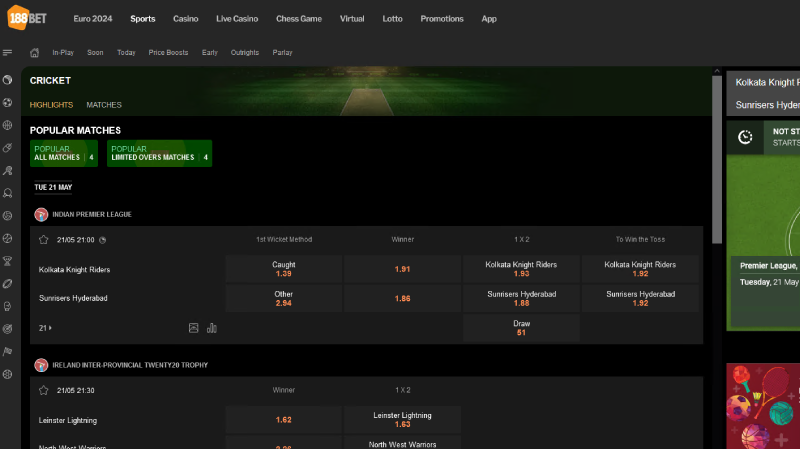Click the clock icon beside 21/05 21:00
The height and width of the screenshot is (449, 800).
103,240
